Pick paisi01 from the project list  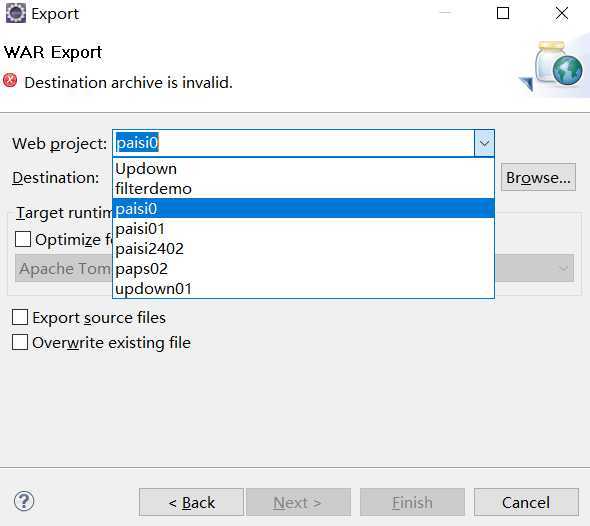point(303,228)
